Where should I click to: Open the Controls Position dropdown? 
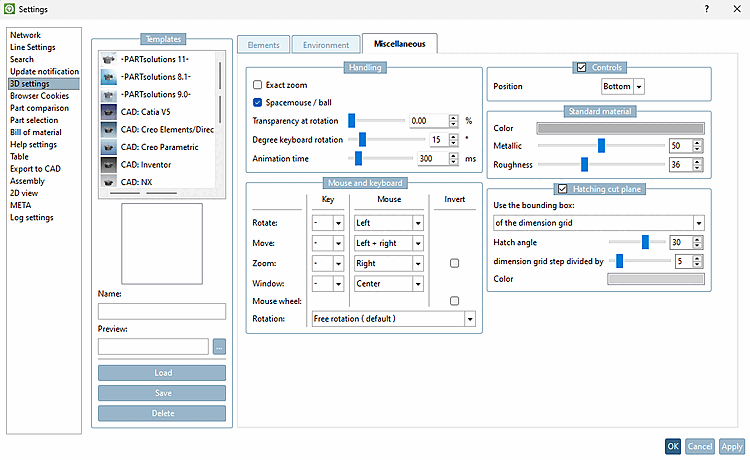click(623, 87)
